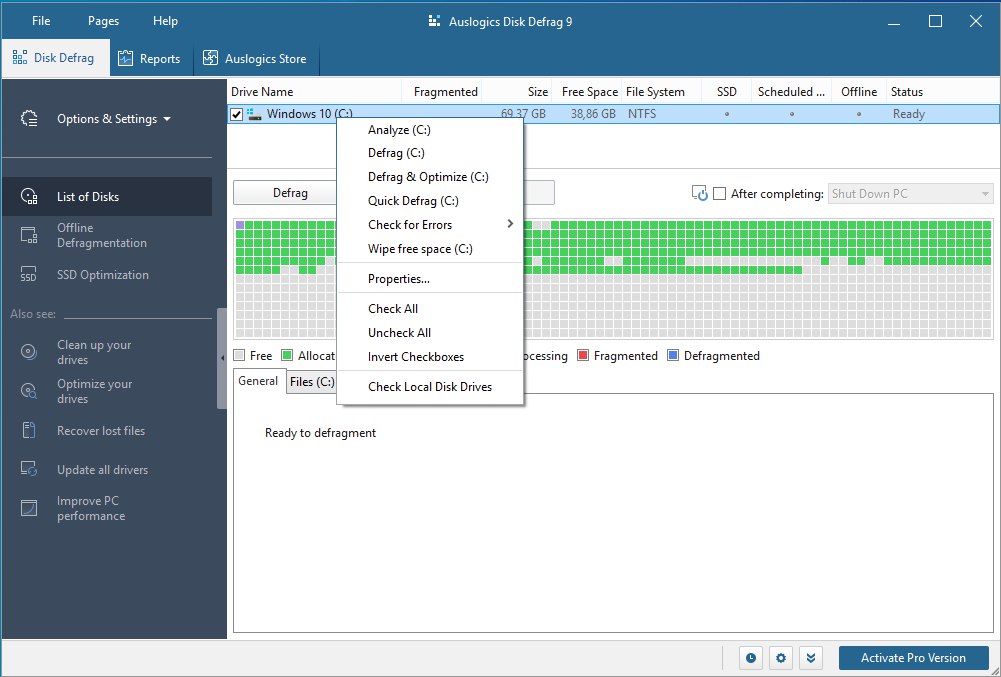This screenshot has height=677, width=1001.
Task: Sort by SSD column header
Action: (726, 92)
